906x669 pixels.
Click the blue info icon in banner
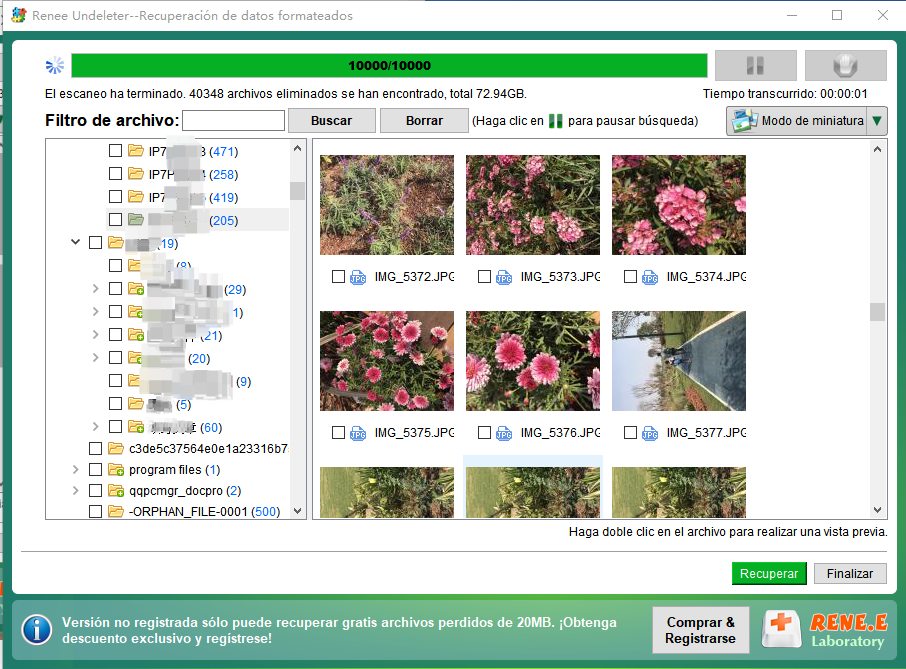[x=37, y=630]
